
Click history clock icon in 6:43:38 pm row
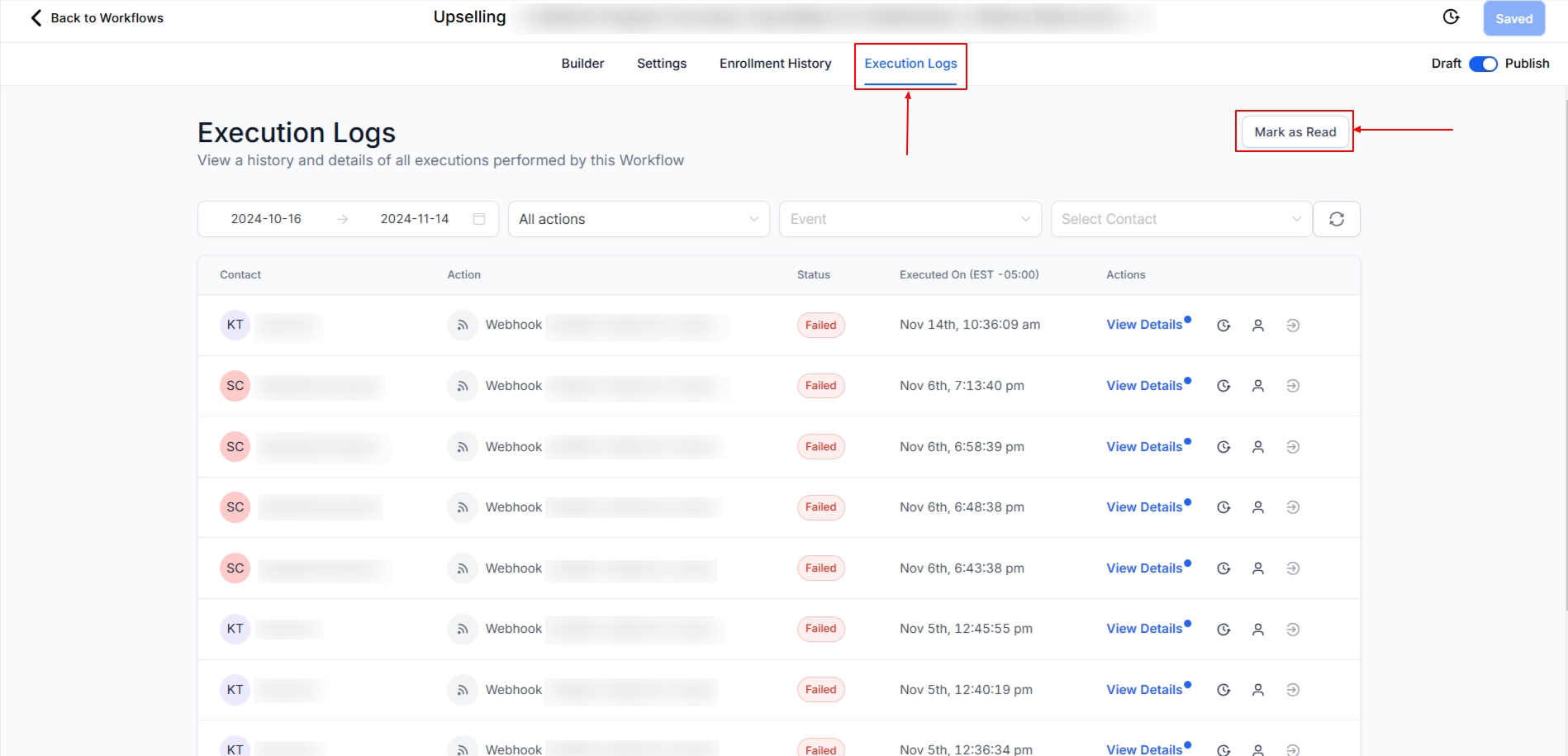tap(1224, 568)
